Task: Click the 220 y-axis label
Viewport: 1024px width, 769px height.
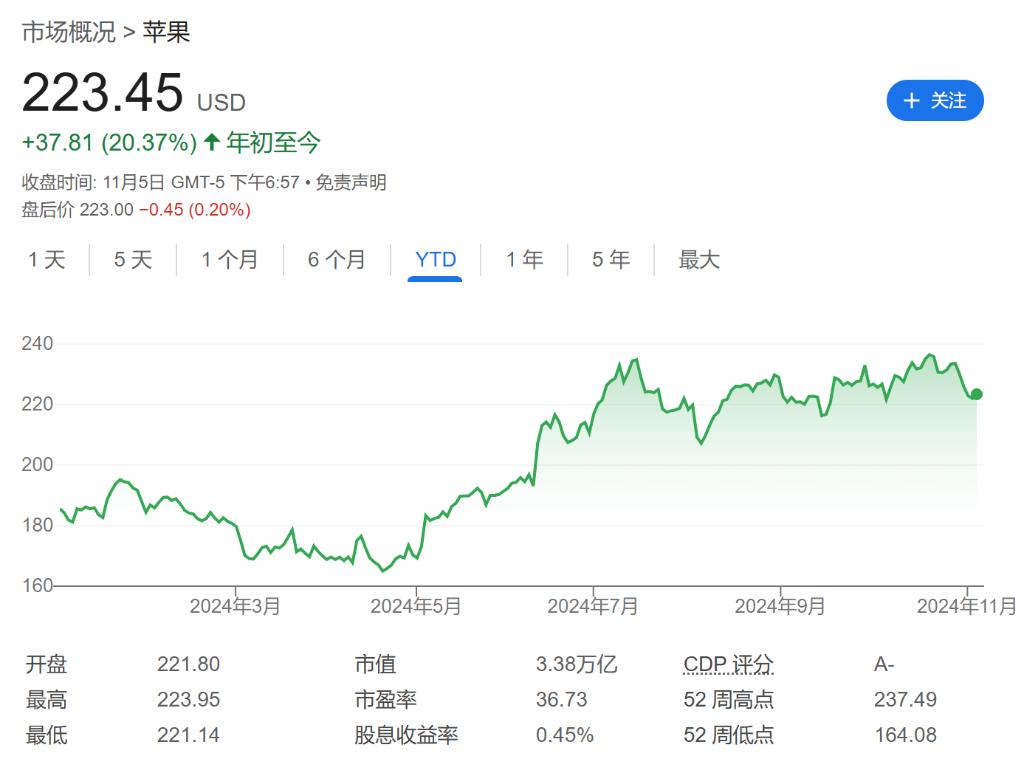Action: pos(37,404)
